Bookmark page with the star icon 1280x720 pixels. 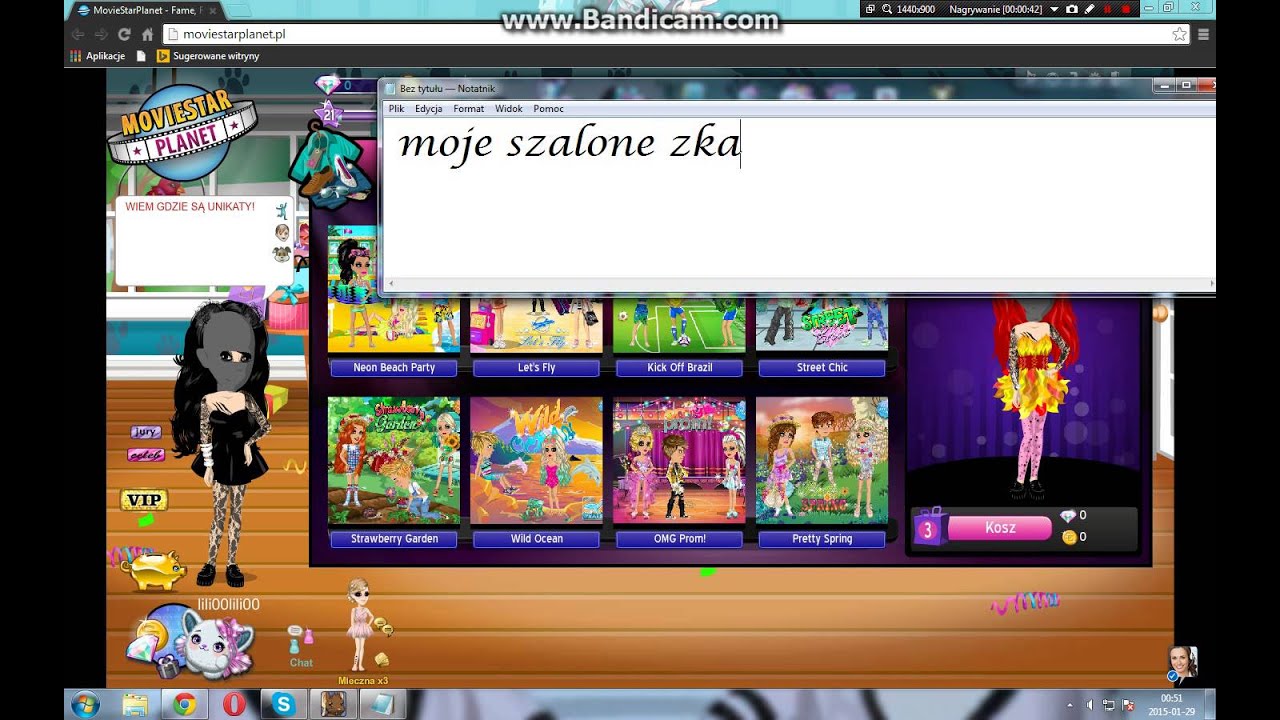(x=1180, y=34)
